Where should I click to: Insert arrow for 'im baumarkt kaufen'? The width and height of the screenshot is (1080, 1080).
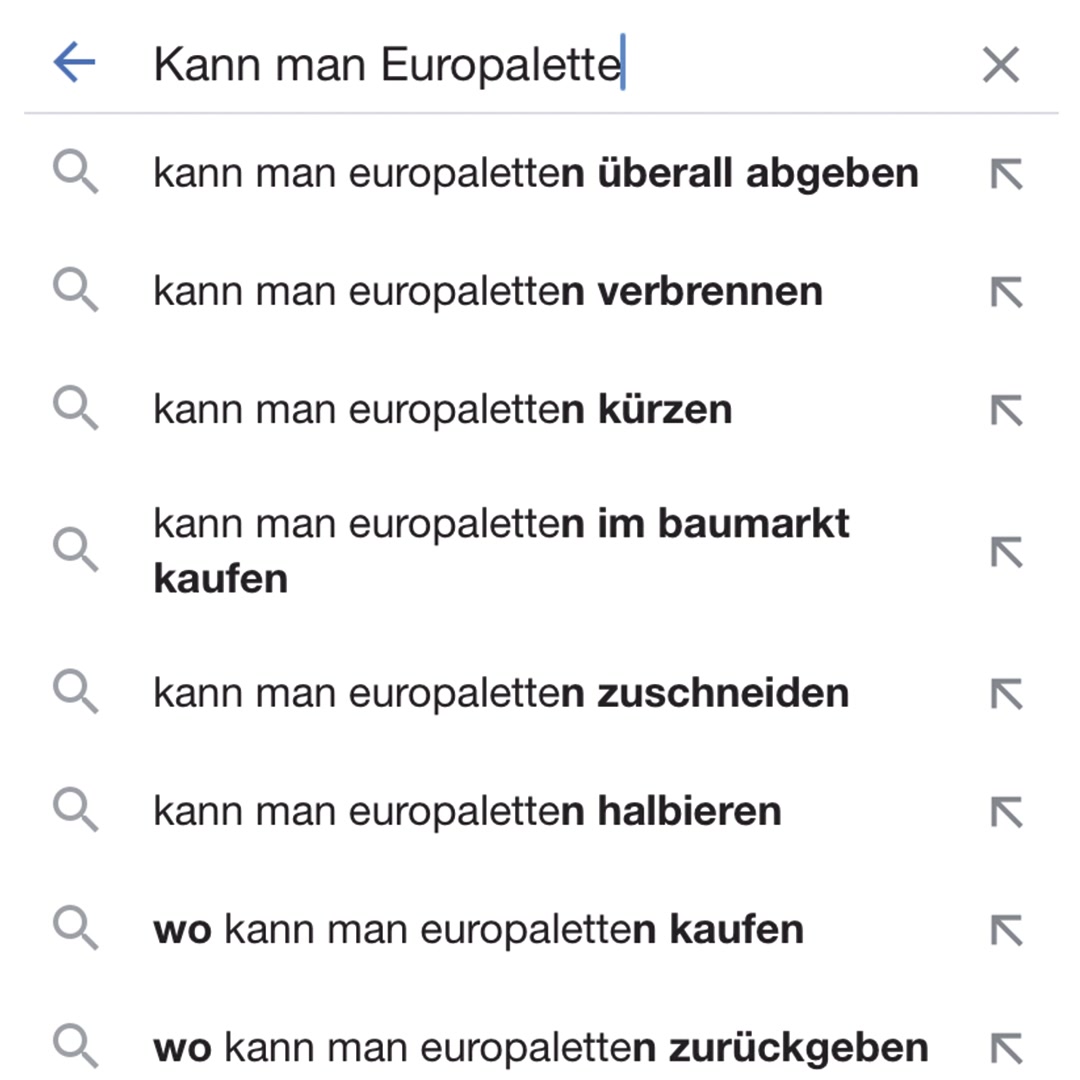pos(1006,552)
